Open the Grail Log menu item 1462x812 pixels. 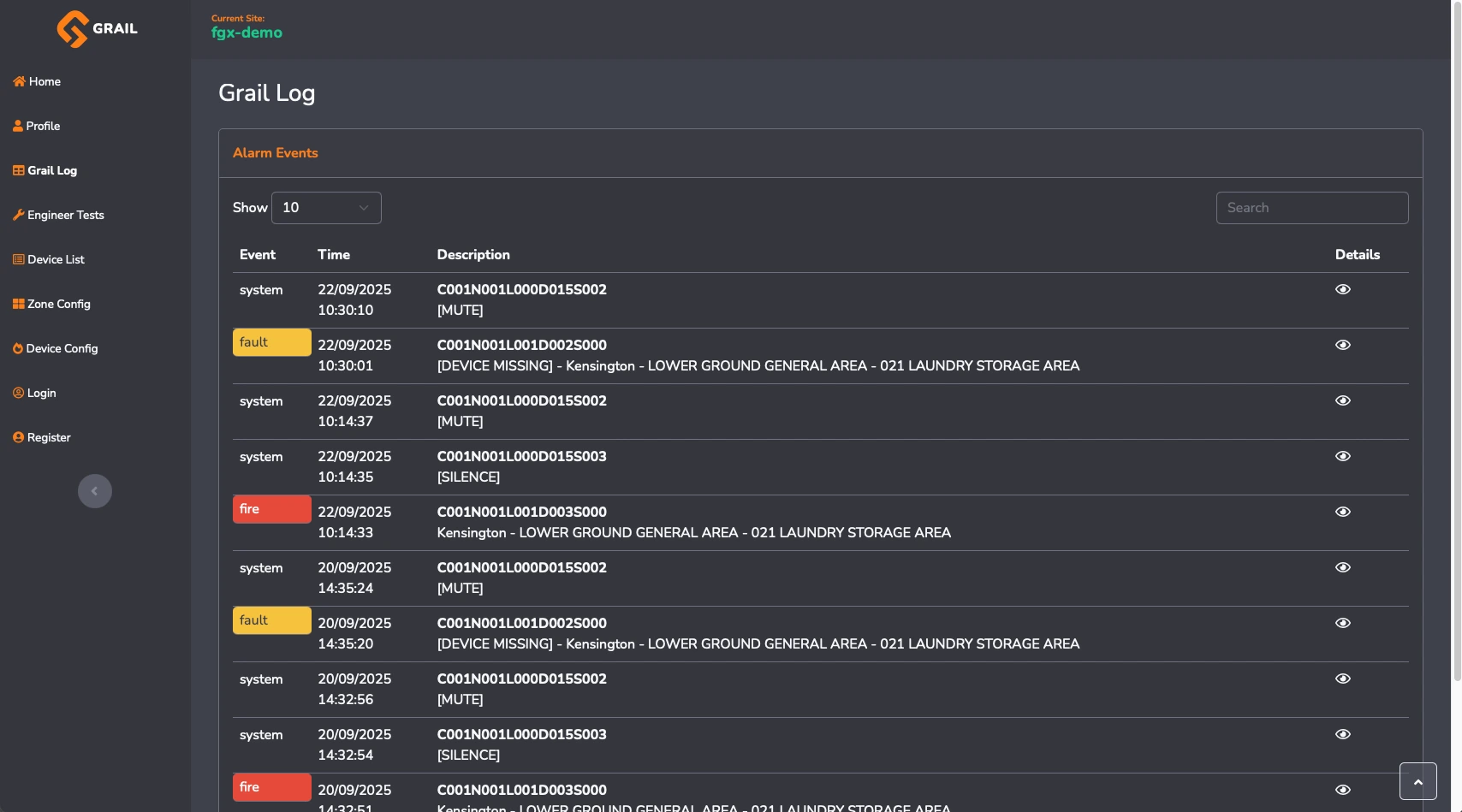pyautogui.click(x=51, y=170)
